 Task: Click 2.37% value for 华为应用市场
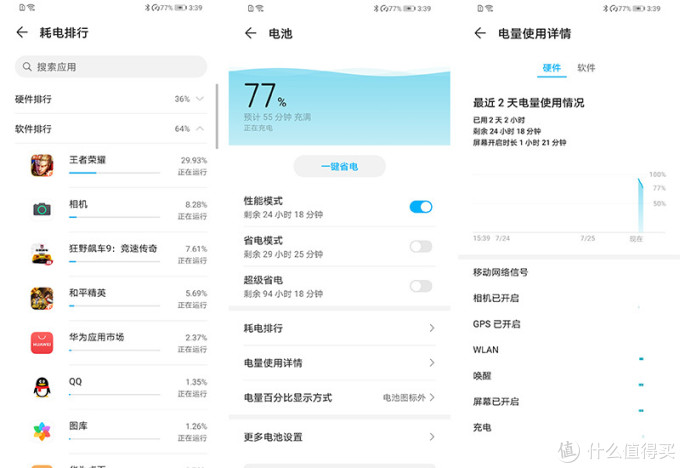(x=196, y=337)
